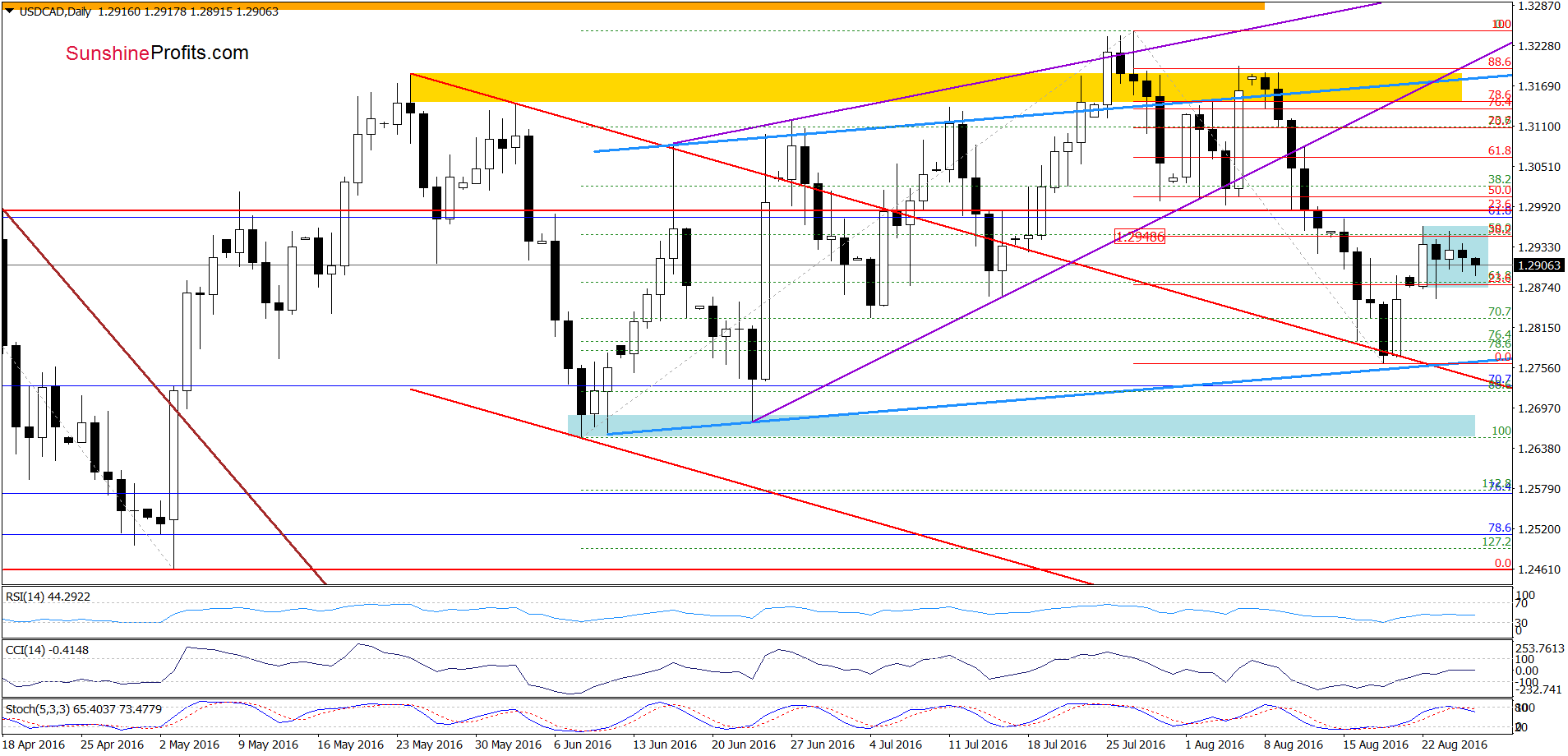Click the CCI scale value 253.7613

coord(1540,648)
